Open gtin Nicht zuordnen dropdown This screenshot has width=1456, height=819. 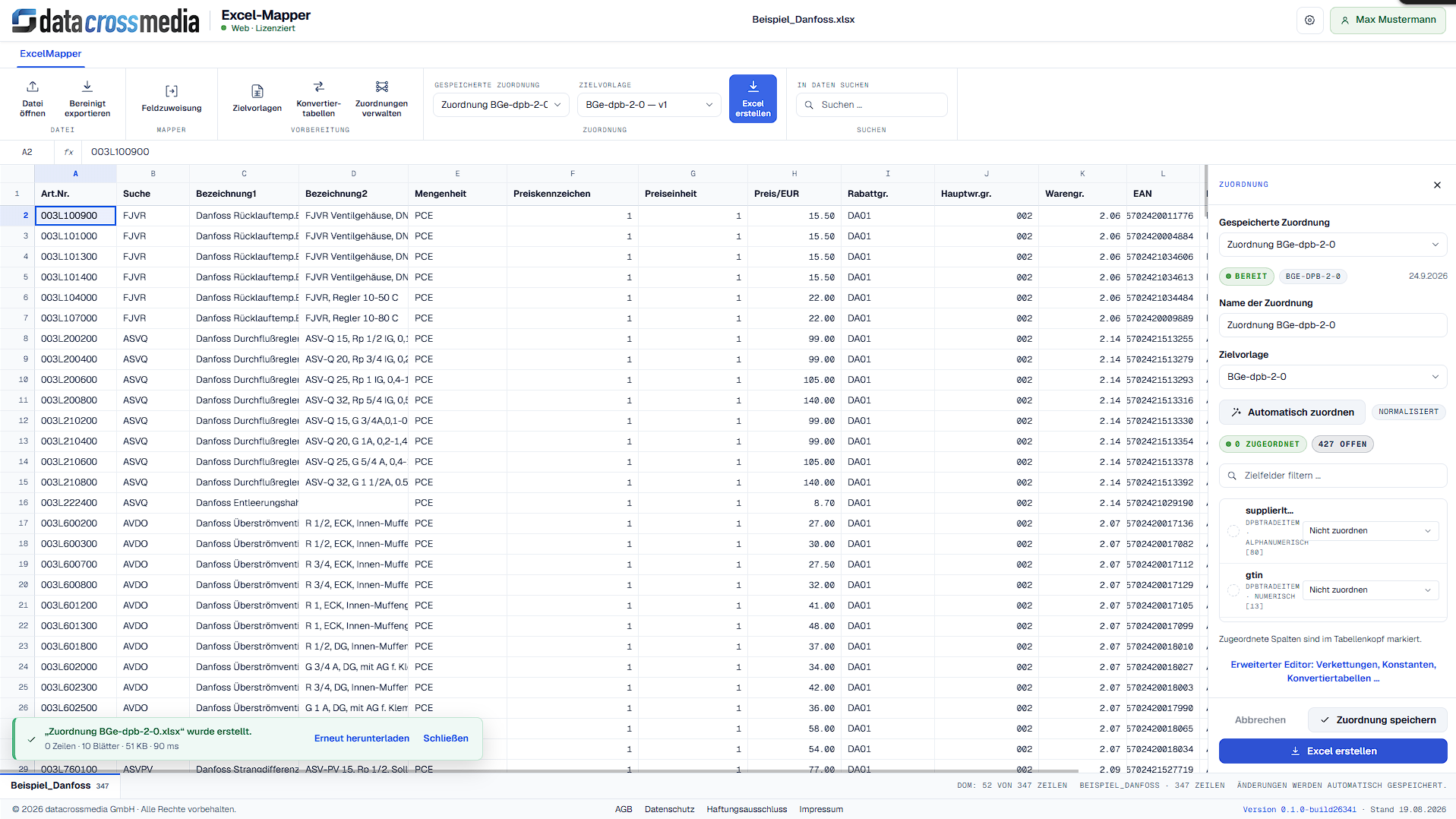point(1370,590)
